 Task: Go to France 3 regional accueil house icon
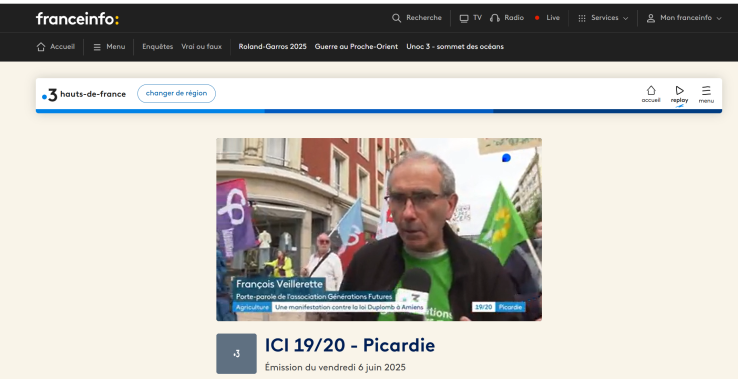pos(651,90)
